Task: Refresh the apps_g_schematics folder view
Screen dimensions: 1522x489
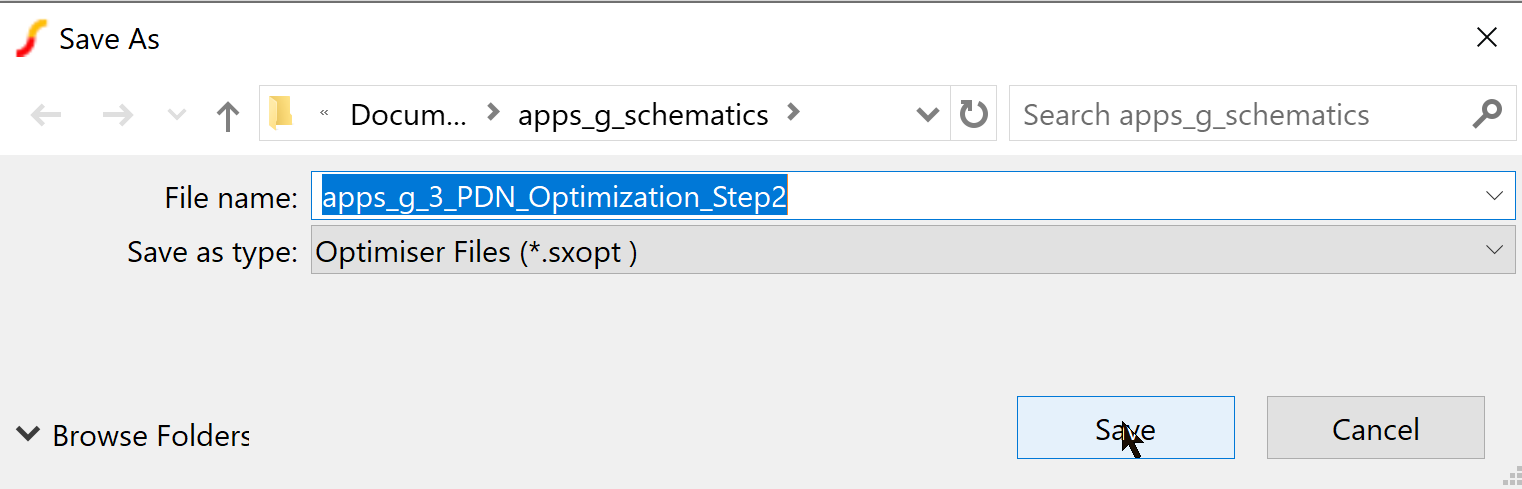Action: [x=973, y=115]
